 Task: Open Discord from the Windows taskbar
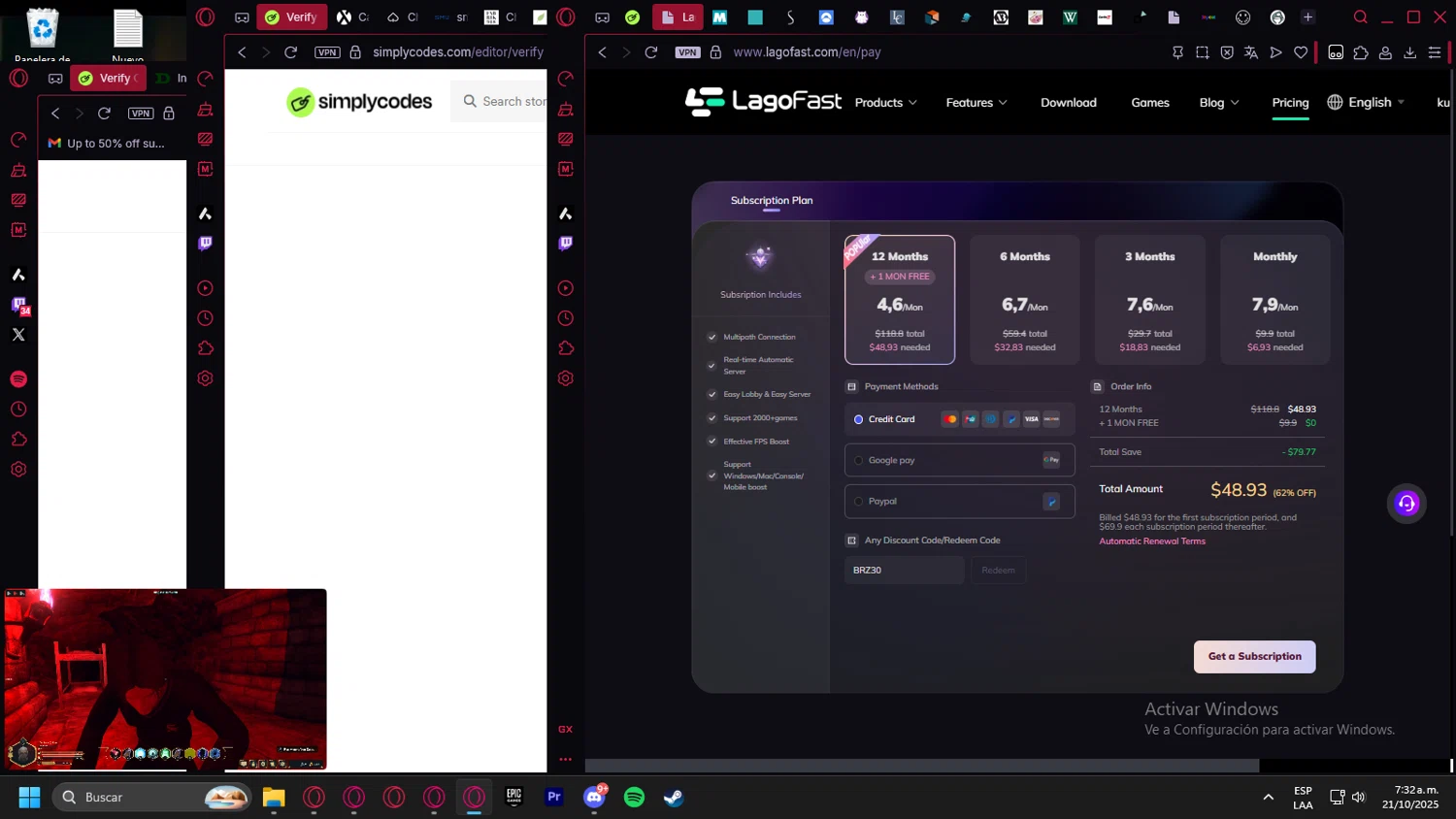[594, 798]
